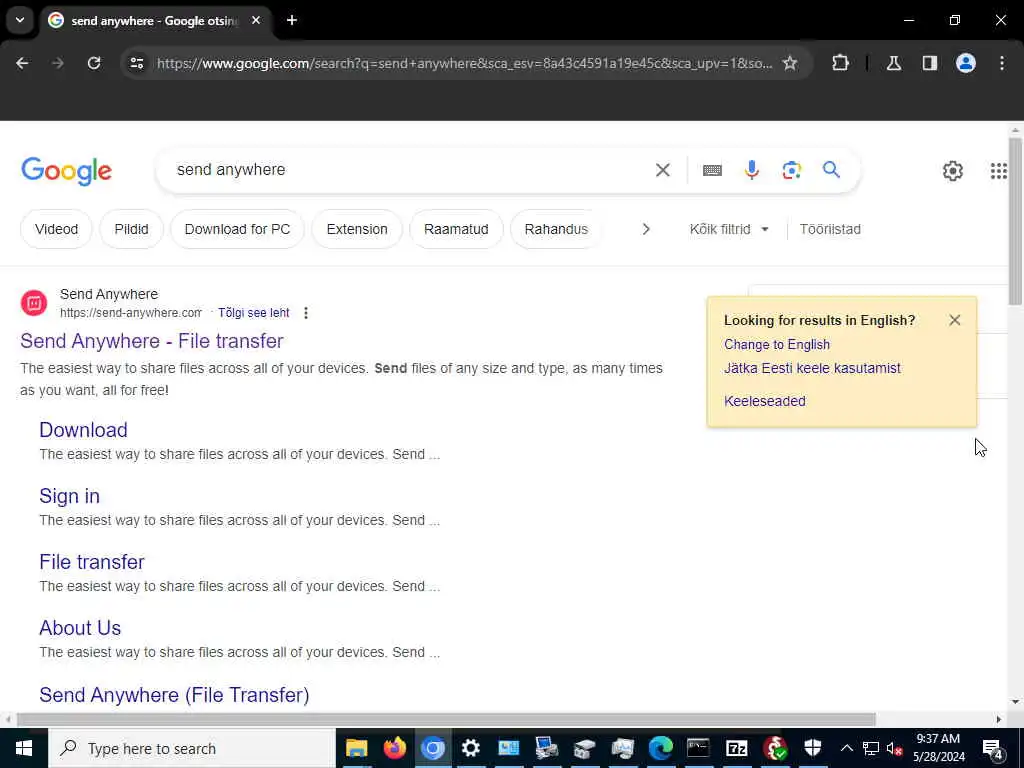Viewport: 1024px width, 768px height.
Task: Select the Download for PC filter
Action: (237, 229)
